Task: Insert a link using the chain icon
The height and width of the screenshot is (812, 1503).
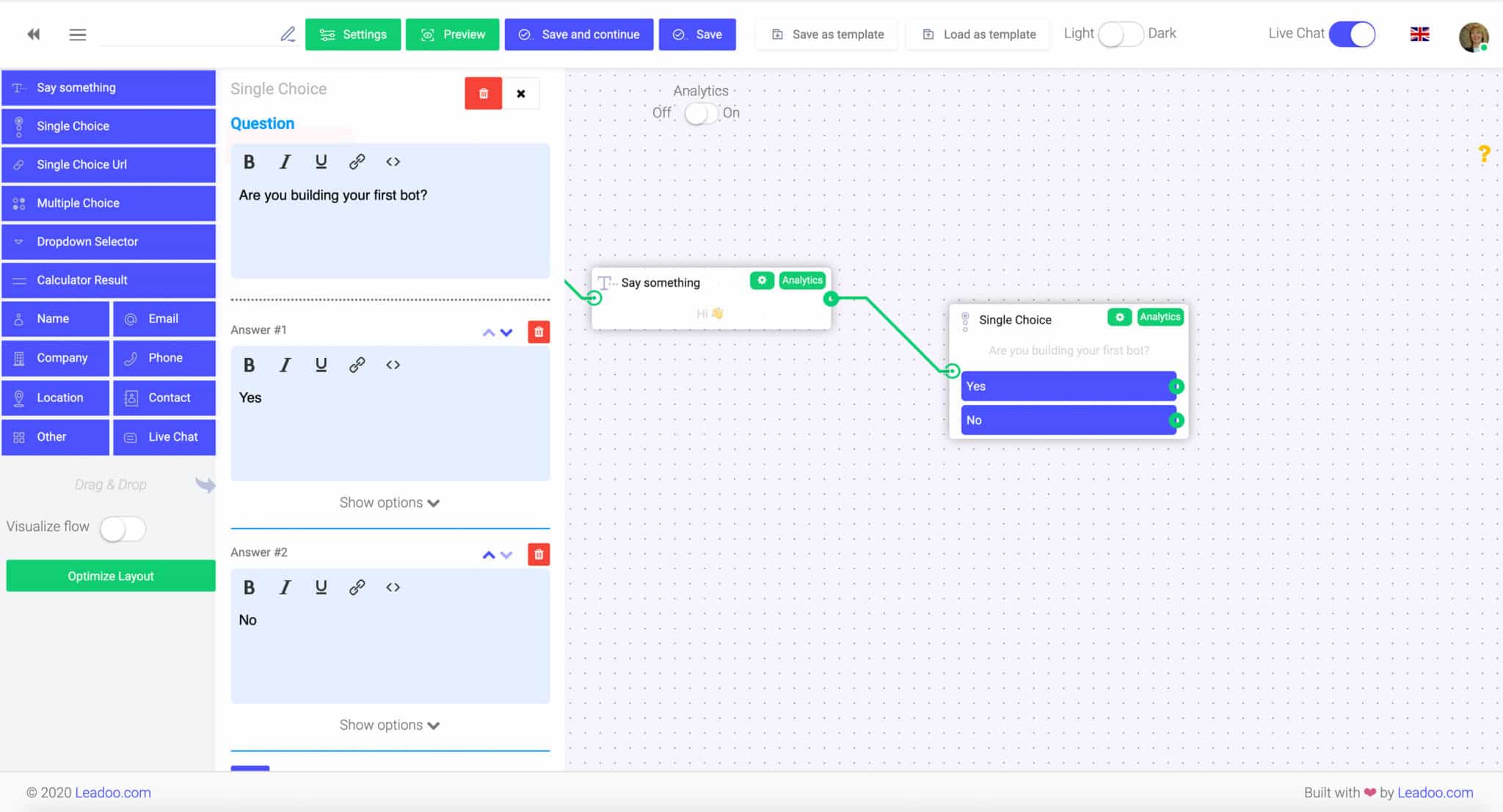Action: click(x=357, y=161)
